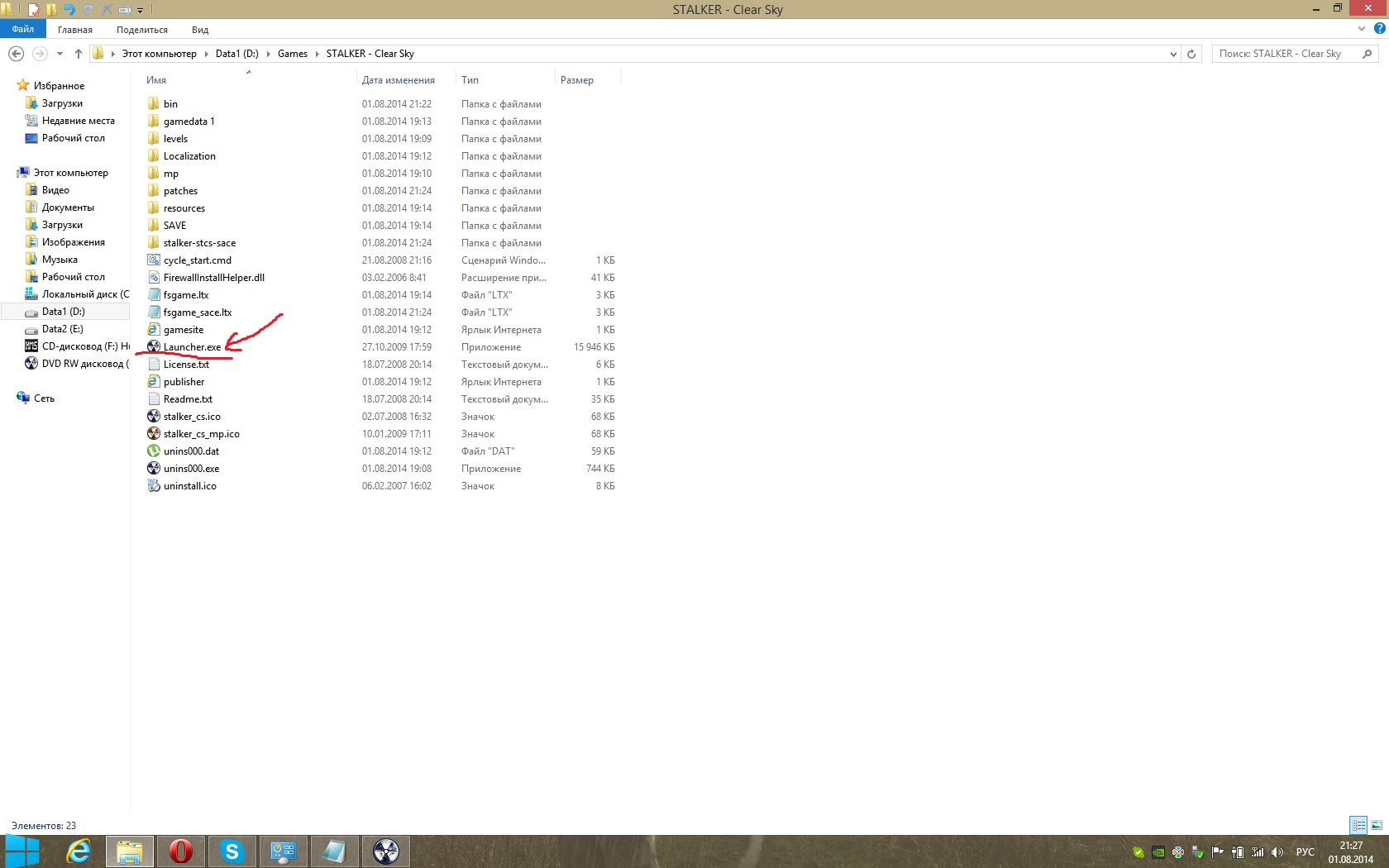The height and width of the screenshot is (868, 1389).
Task: Open recent locations dropdown arrow
Action: (60, 54)
